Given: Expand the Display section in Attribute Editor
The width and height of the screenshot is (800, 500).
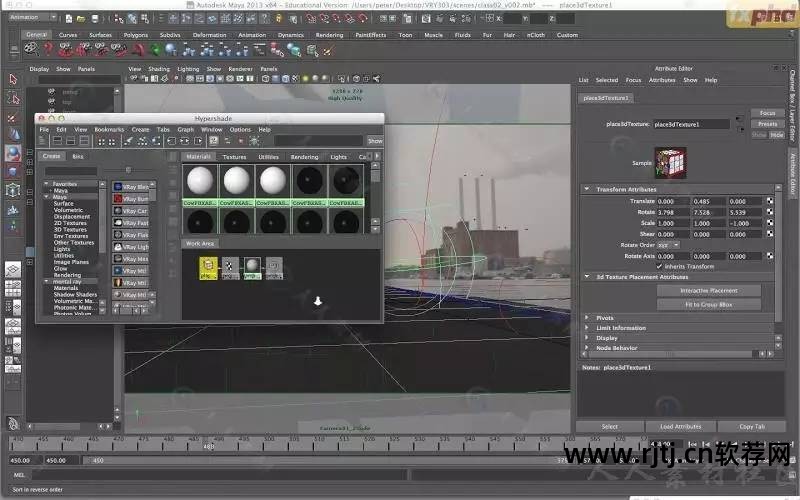Looking at the screenshot, I should click(x=587, y=338).
